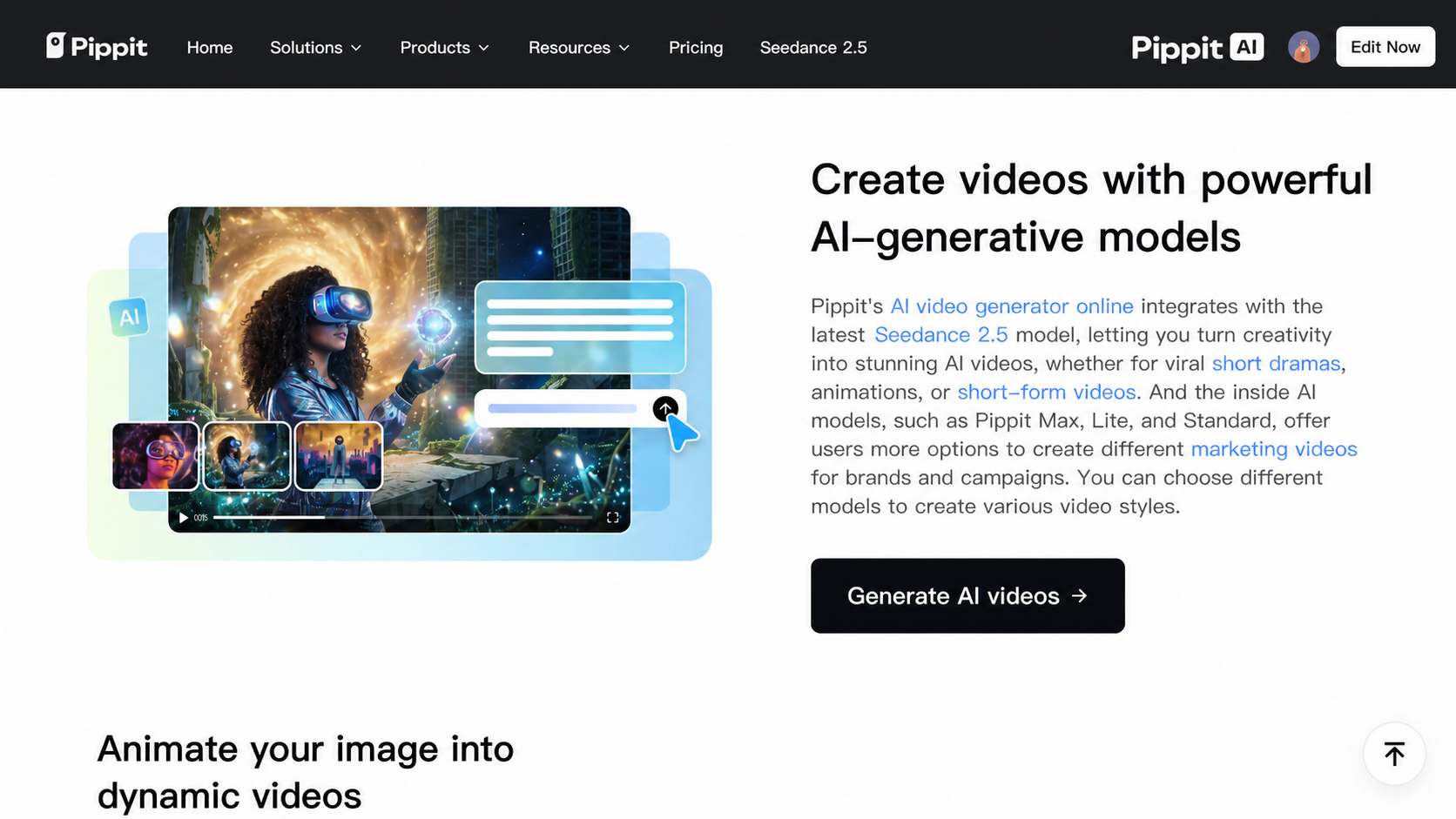Open the marketing videos link
The width and height of the screenshot is (1456, 819).
pos(1274,449)
